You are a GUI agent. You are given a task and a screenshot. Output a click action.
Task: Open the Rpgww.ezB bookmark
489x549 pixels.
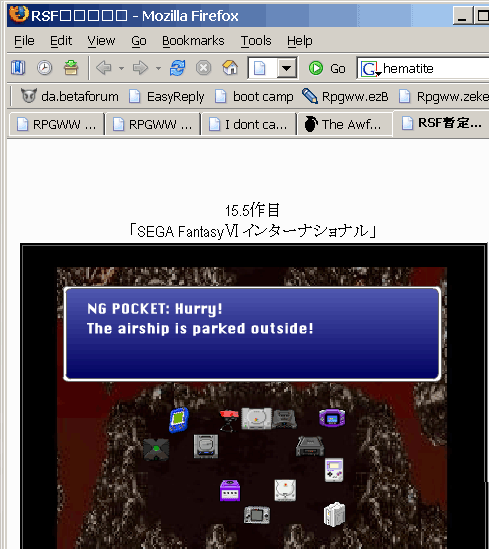[345, 96]
